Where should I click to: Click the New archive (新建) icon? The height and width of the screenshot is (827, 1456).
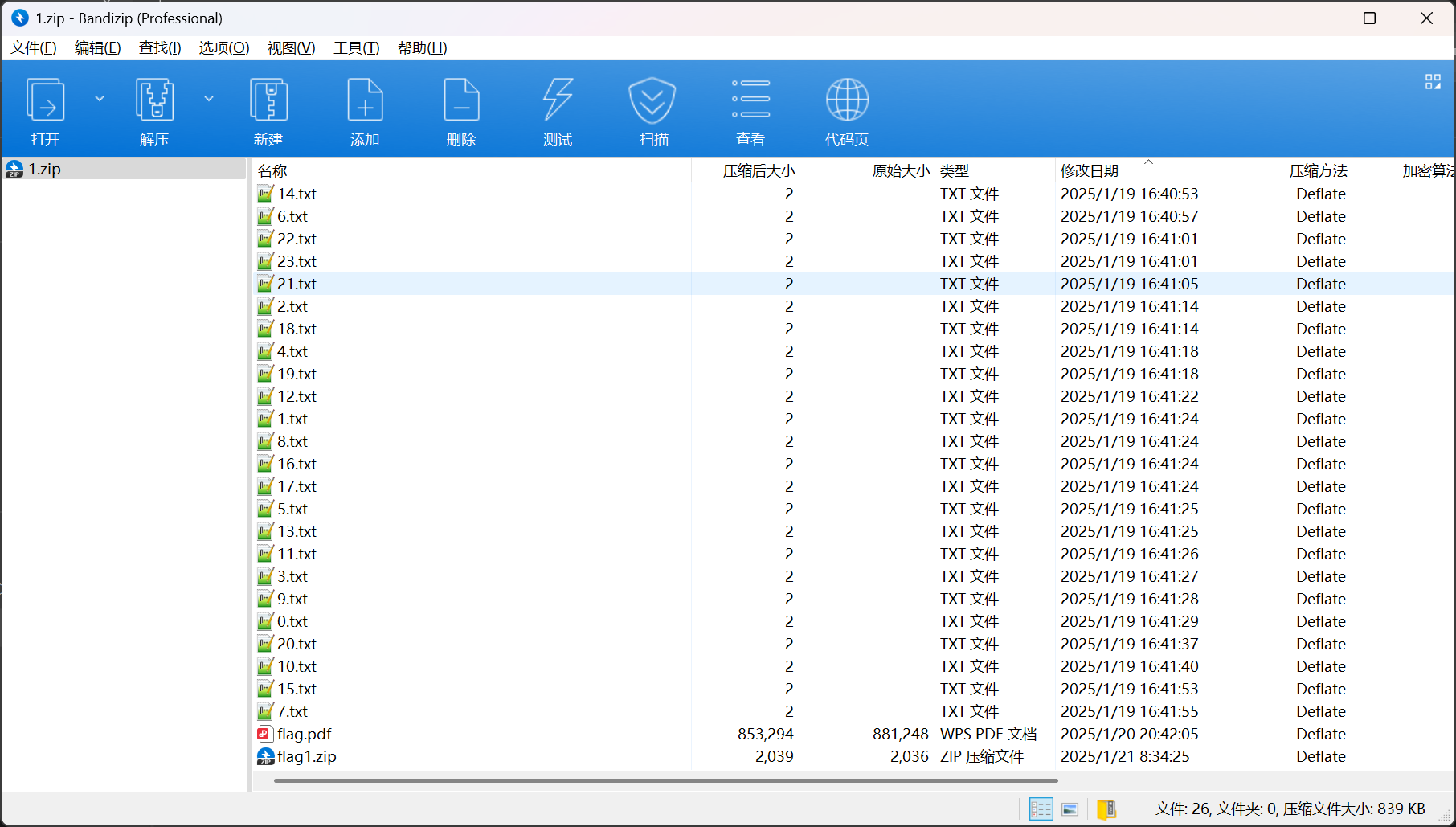click(268, 100)
